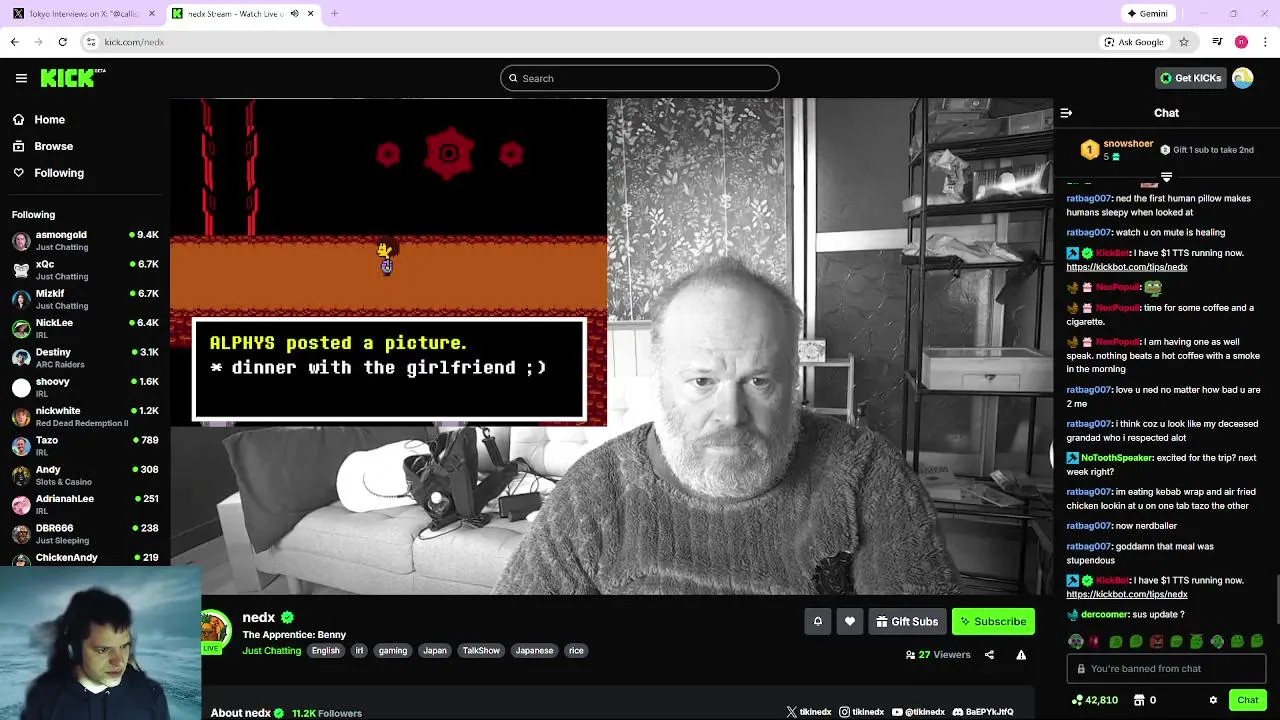Open xQc channel in Following list

(85, 270)
